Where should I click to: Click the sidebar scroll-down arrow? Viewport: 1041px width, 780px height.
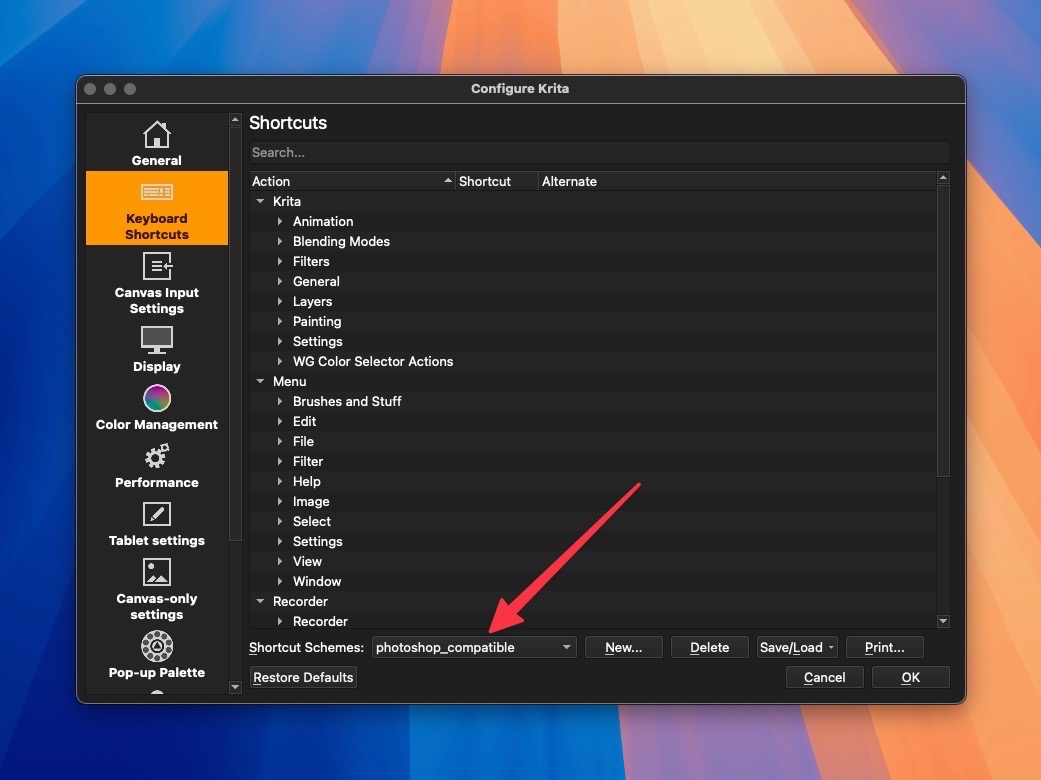[x=235, y=687]
